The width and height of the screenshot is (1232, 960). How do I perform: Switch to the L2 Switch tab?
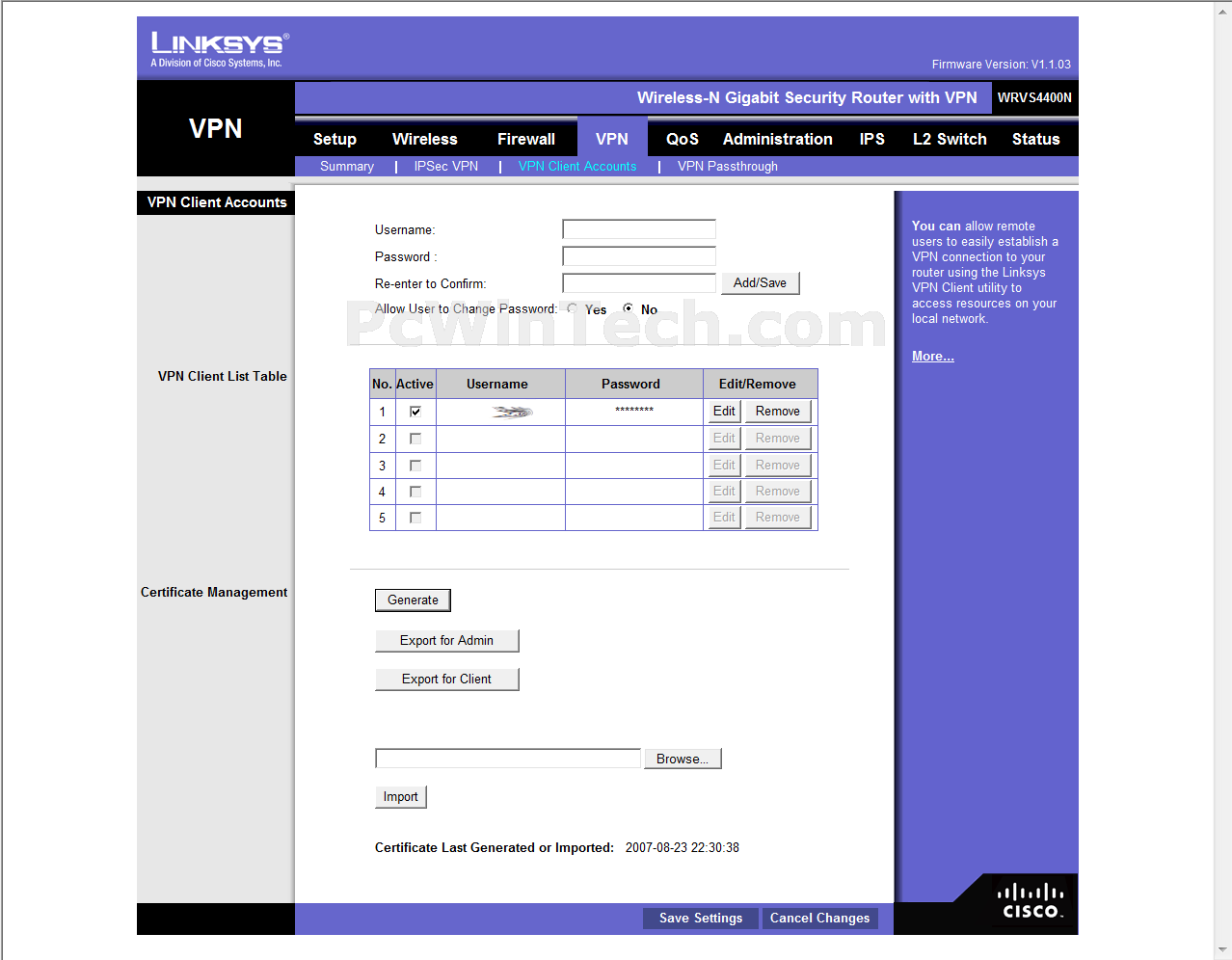pos(950,139)
